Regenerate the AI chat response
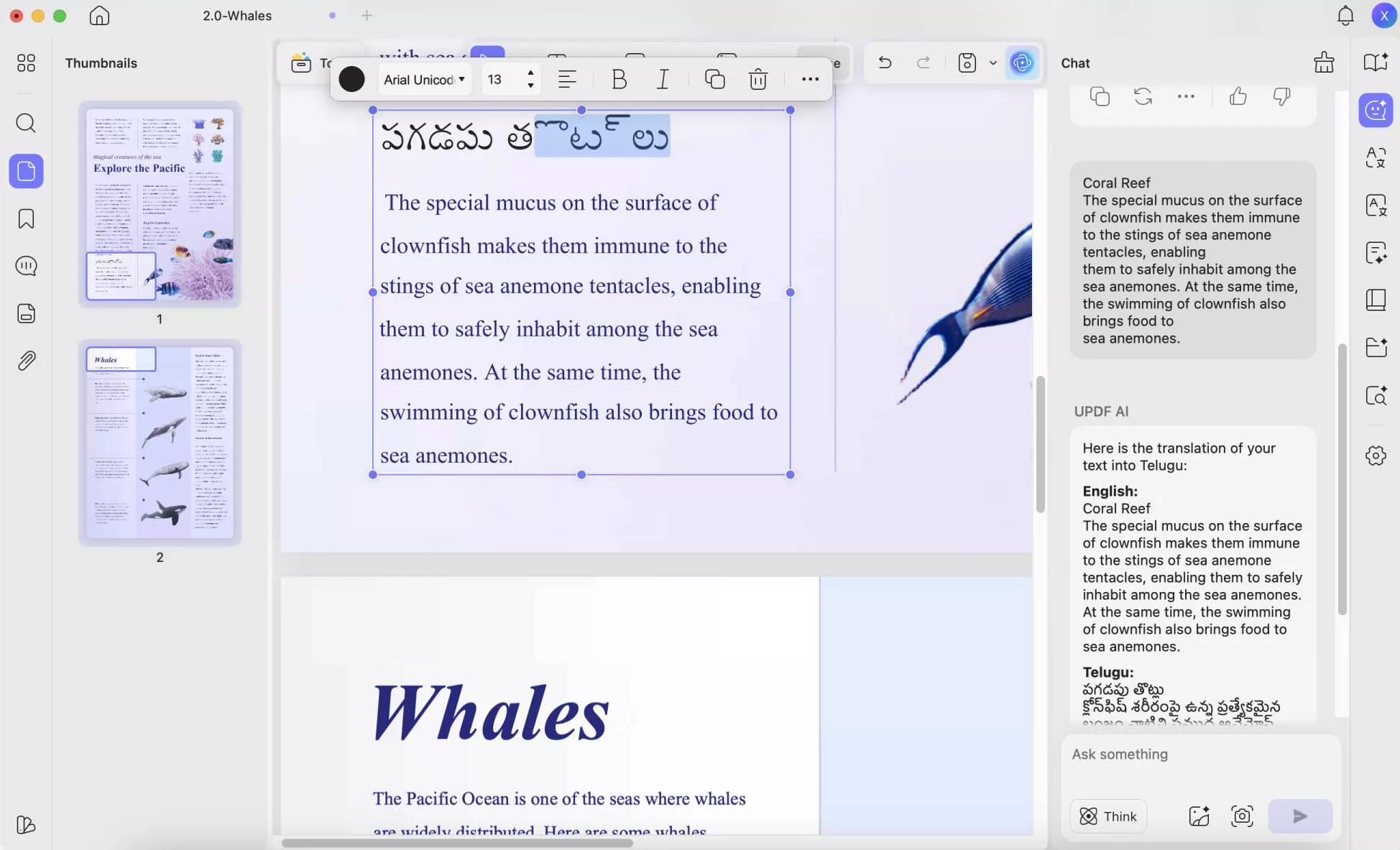Image resolution: width=1400 pixels, height=850 pixels. [x=1143, y=96]
